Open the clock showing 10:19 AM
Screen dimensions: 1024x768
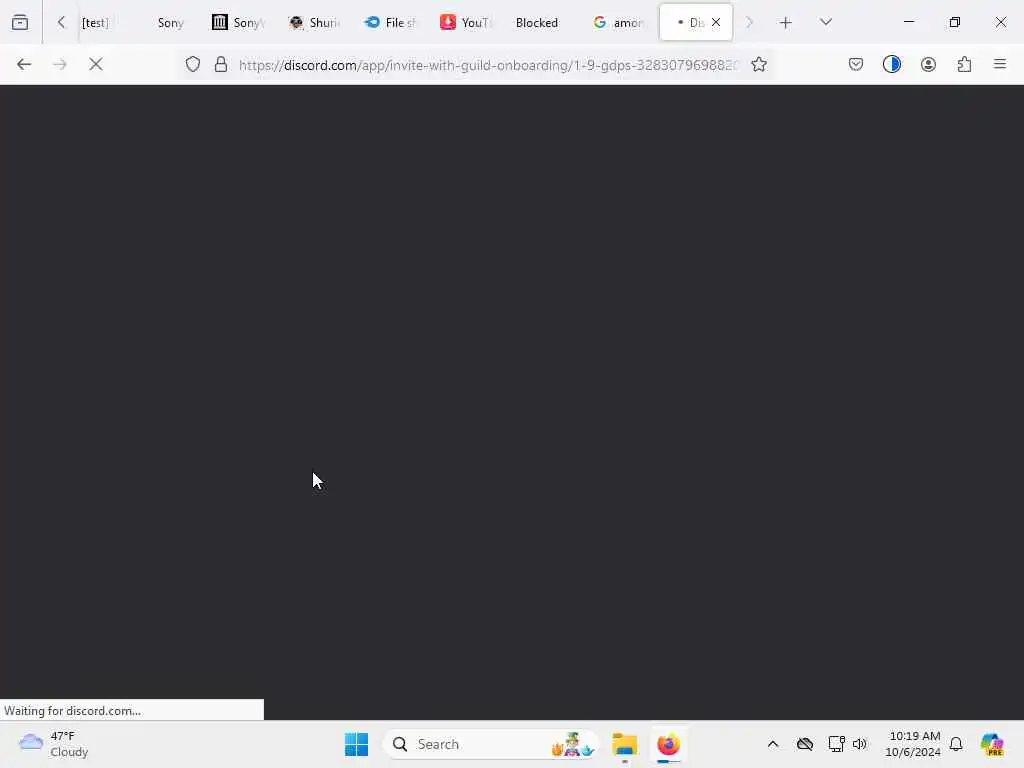(912, 744)
